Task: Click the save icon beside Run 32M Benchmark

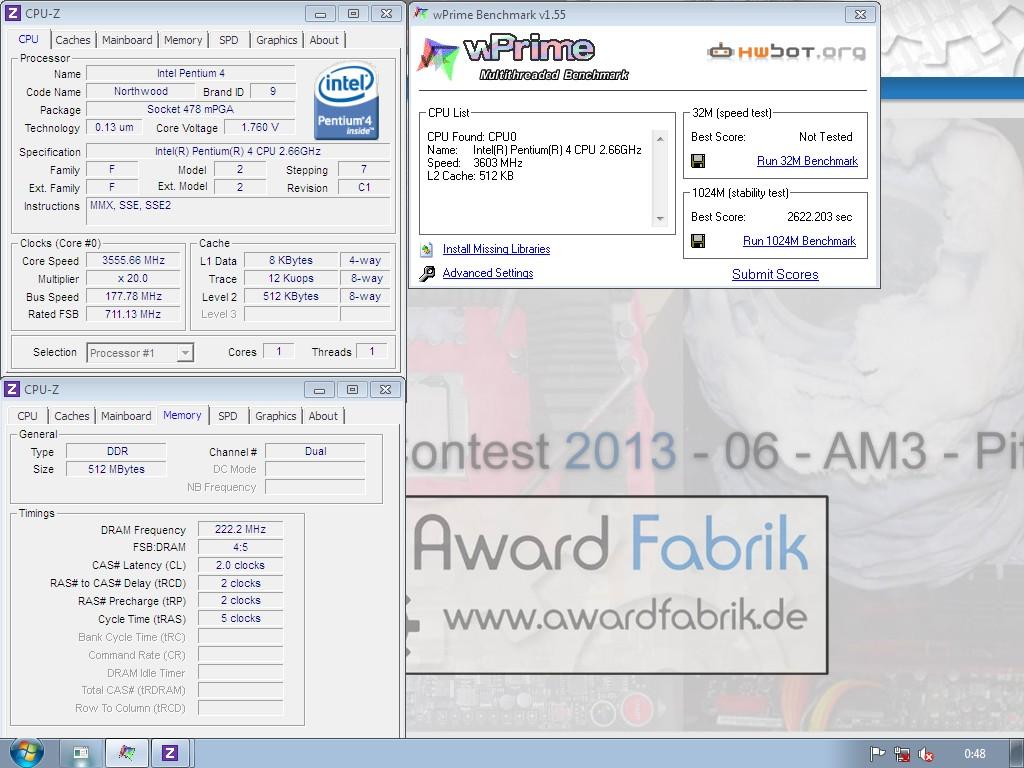Action: tap(697, 161)
